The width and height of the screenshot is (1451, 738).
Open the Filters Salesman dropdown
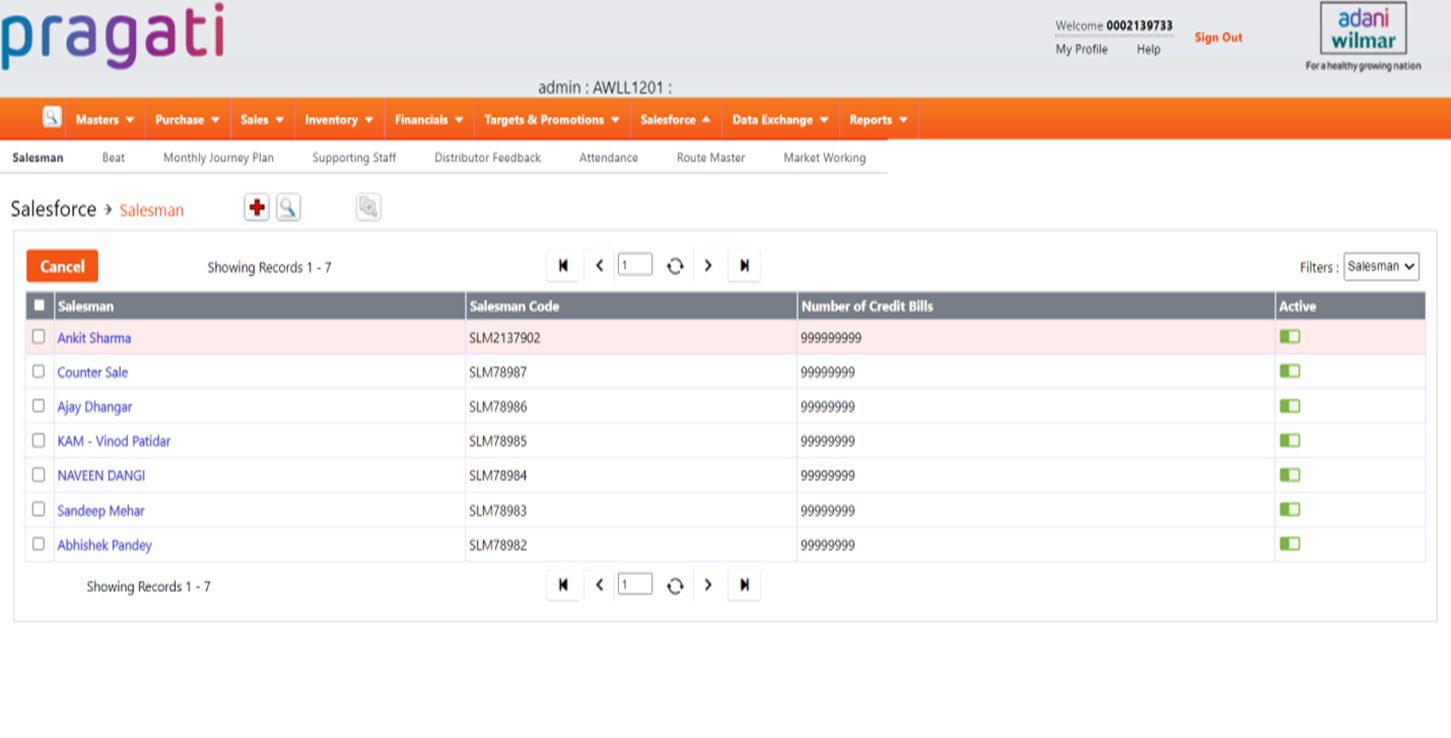pyautogui.click(x=1381, y=266)
